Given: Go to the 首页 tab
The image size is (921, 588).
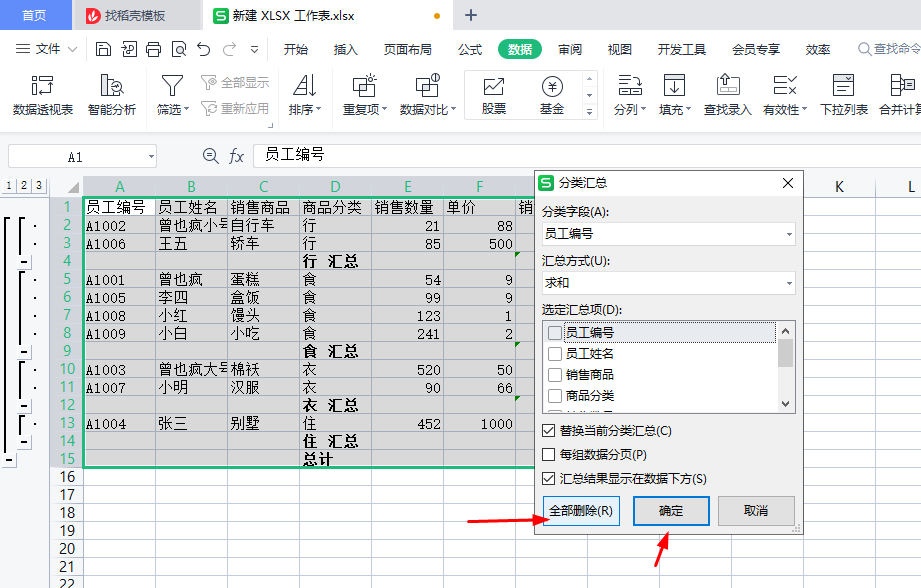Looking at the screenshot, I should [34, 15].
